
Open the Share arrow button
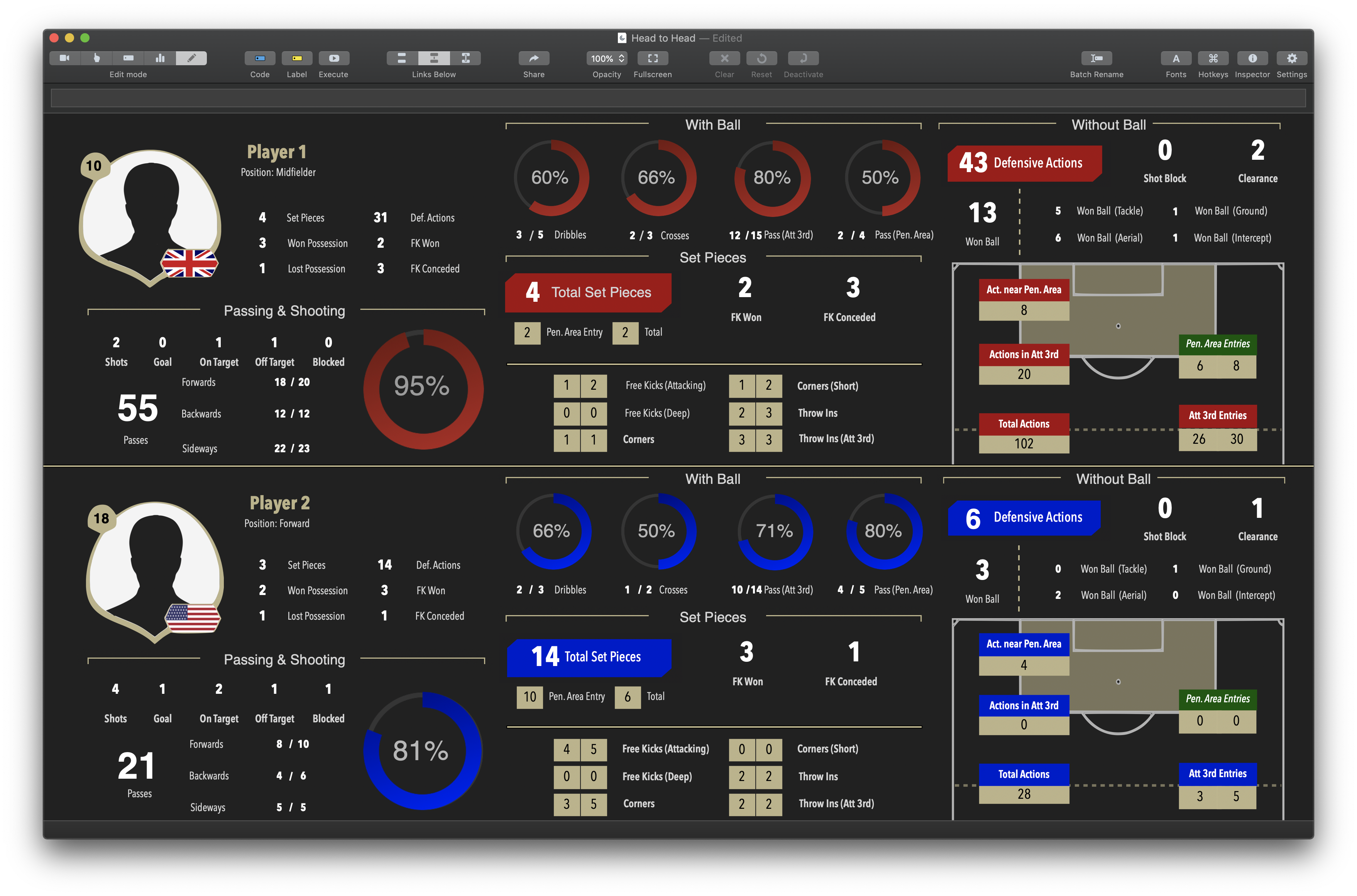point(534,58)
